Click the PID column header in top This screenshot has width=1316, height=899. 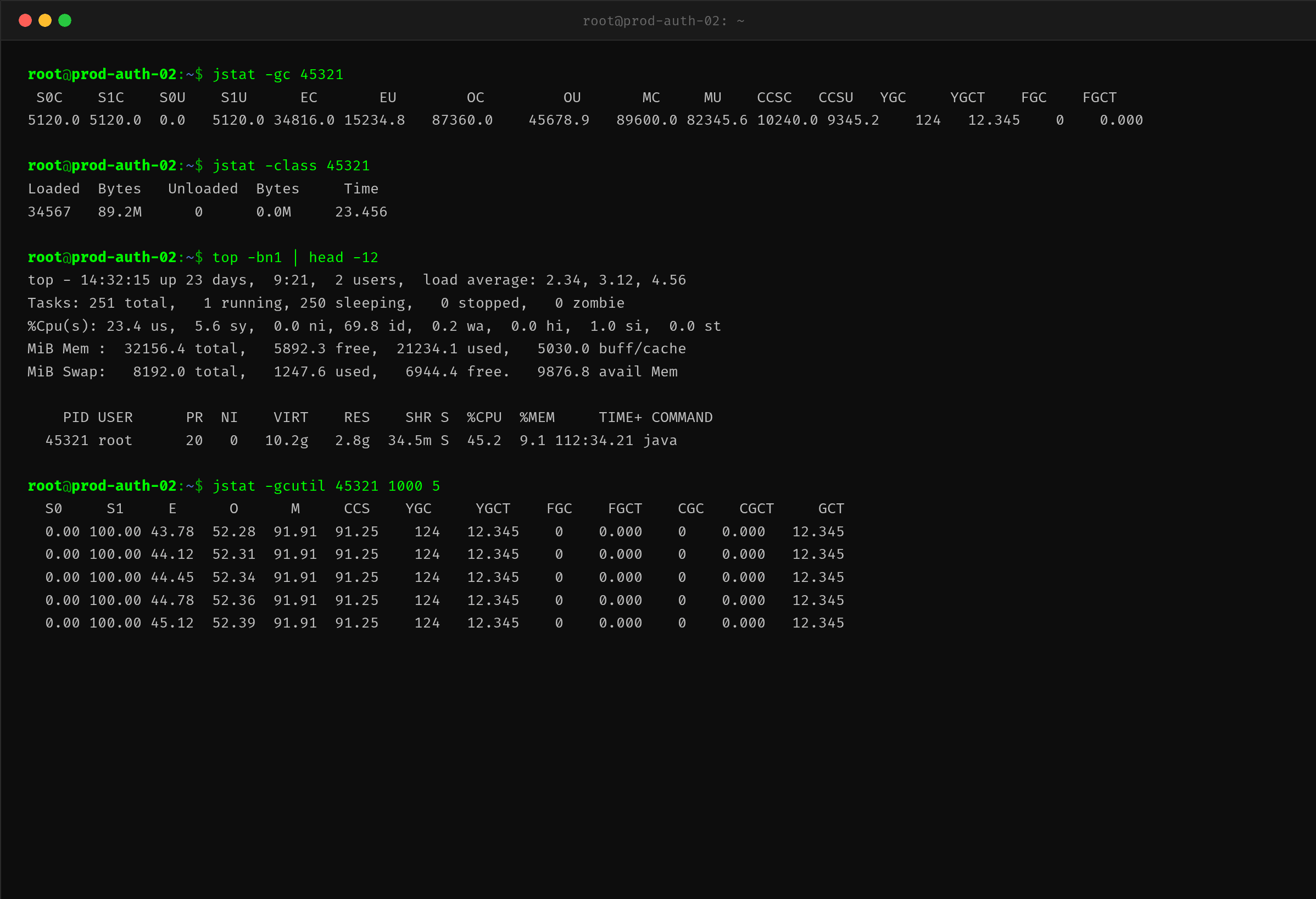pos(76,418)
